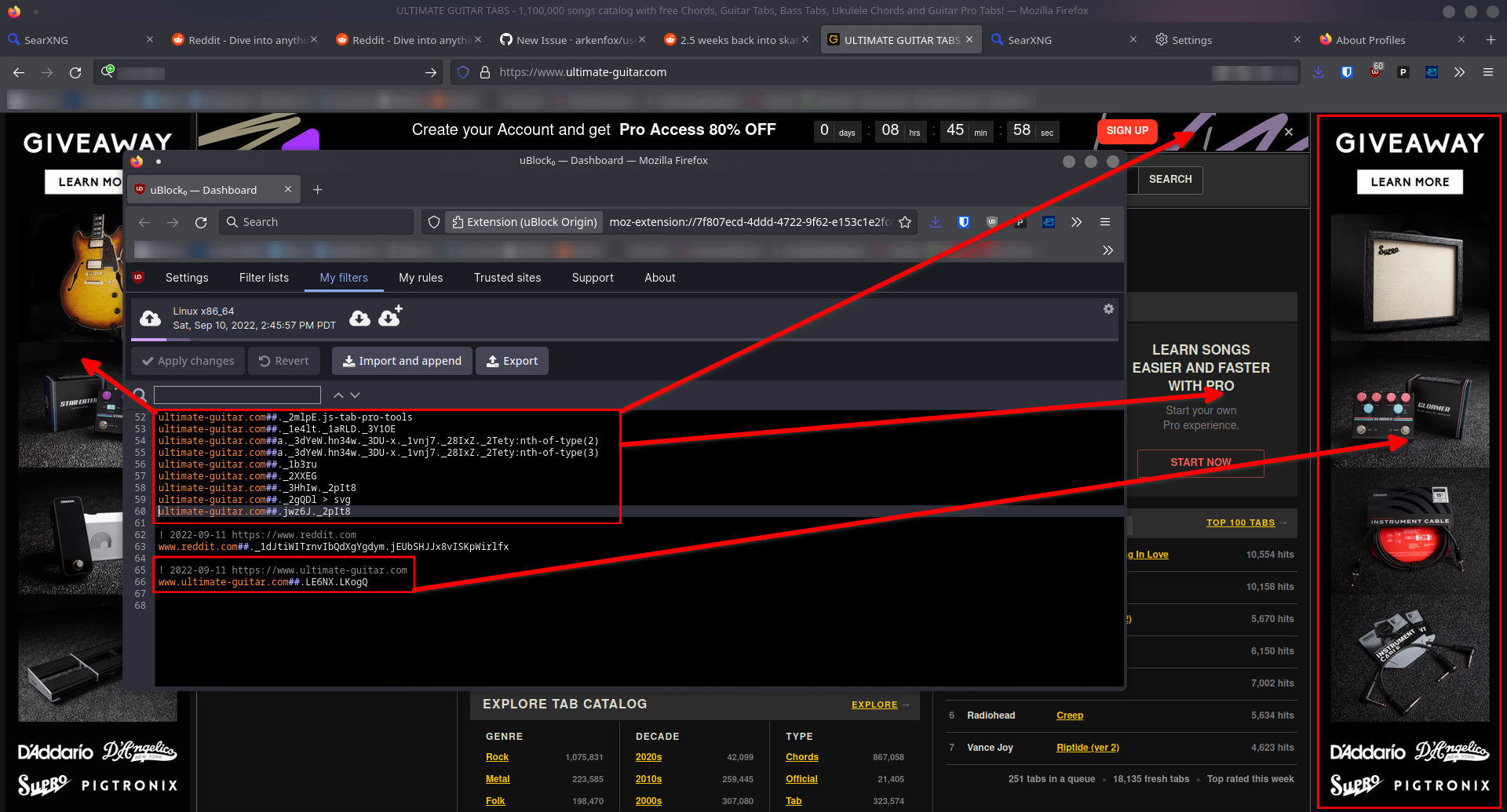
Task: Open a new tab in main Firefox window
Action: click(1491, 39)
